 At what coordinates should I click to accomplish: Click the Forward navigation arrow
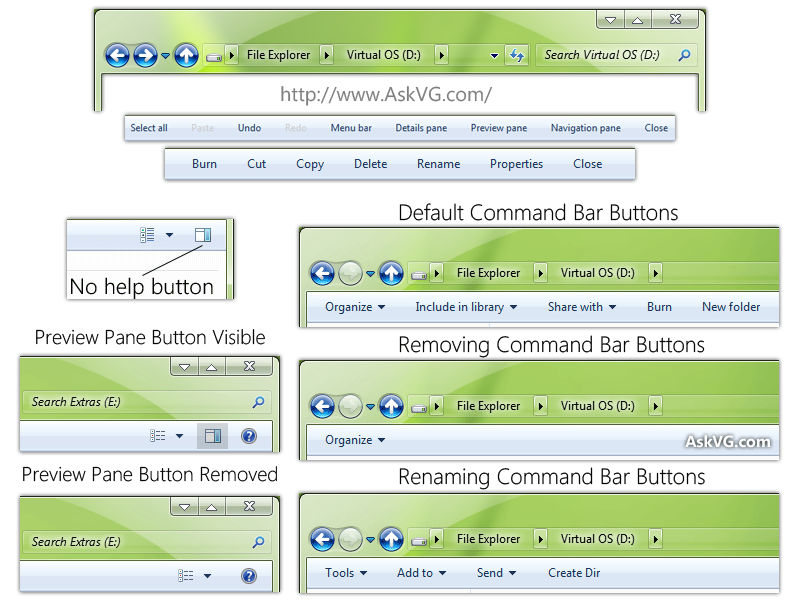coord(143,55)
